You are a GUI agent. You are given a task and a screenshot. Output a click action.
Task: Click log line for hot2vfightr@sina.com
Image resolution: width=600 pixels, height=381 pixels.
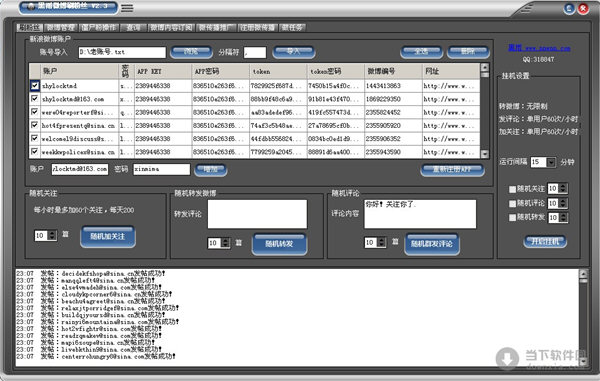(89, 328)
